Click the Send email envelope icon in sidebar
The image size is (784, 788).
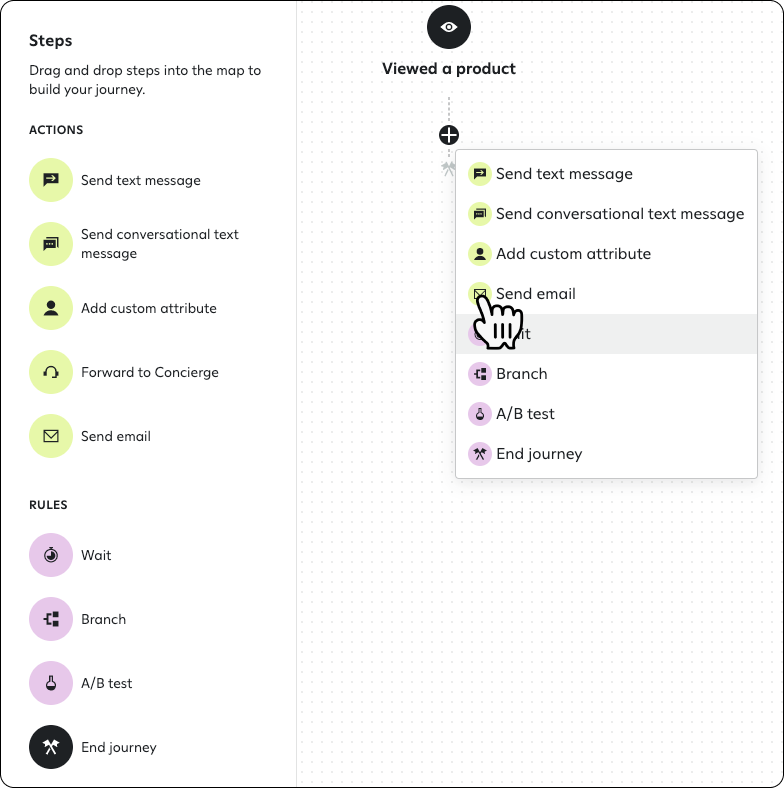(51, 436)
